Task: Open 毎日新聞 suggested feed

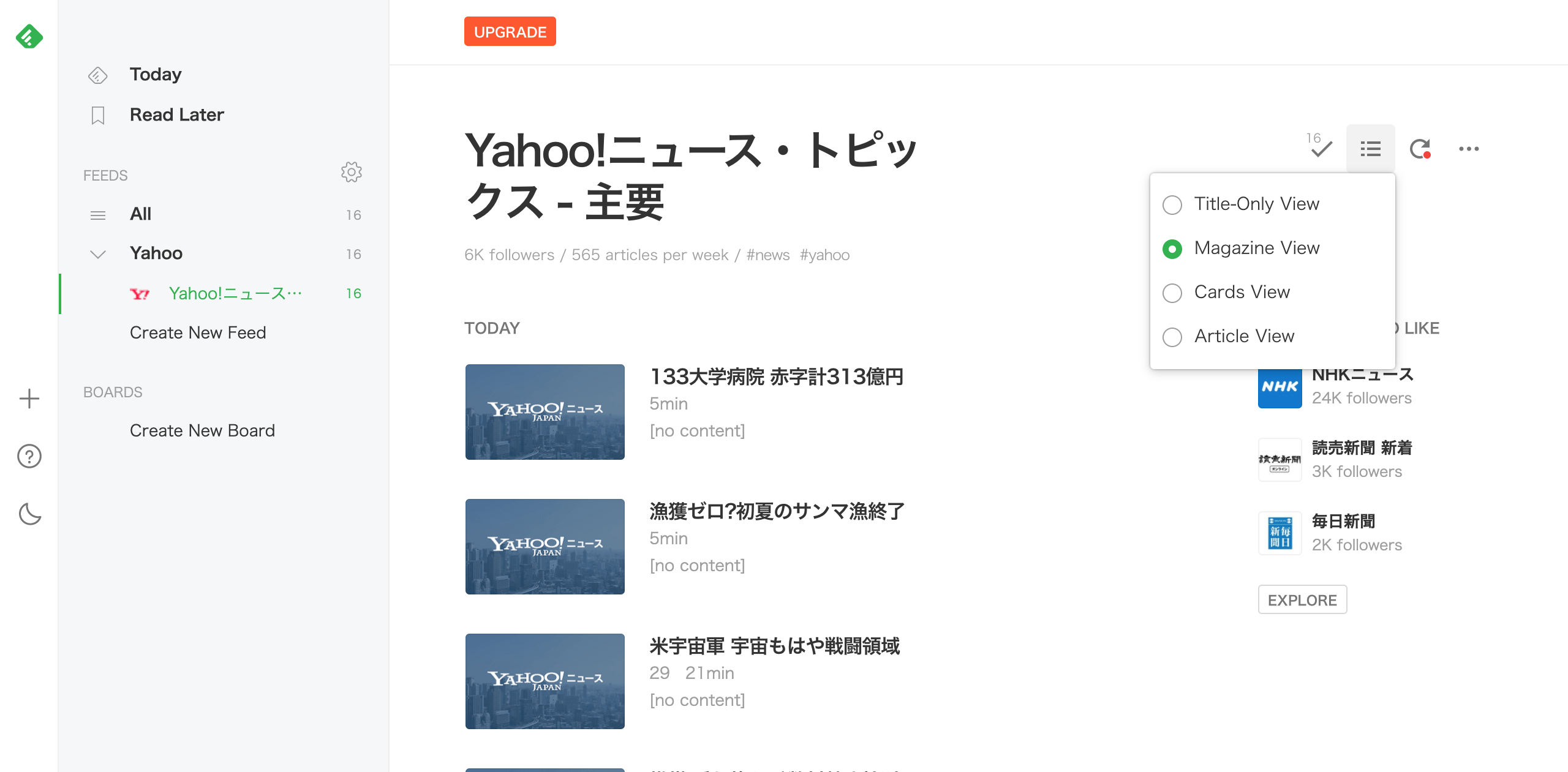Action: 1343,521
